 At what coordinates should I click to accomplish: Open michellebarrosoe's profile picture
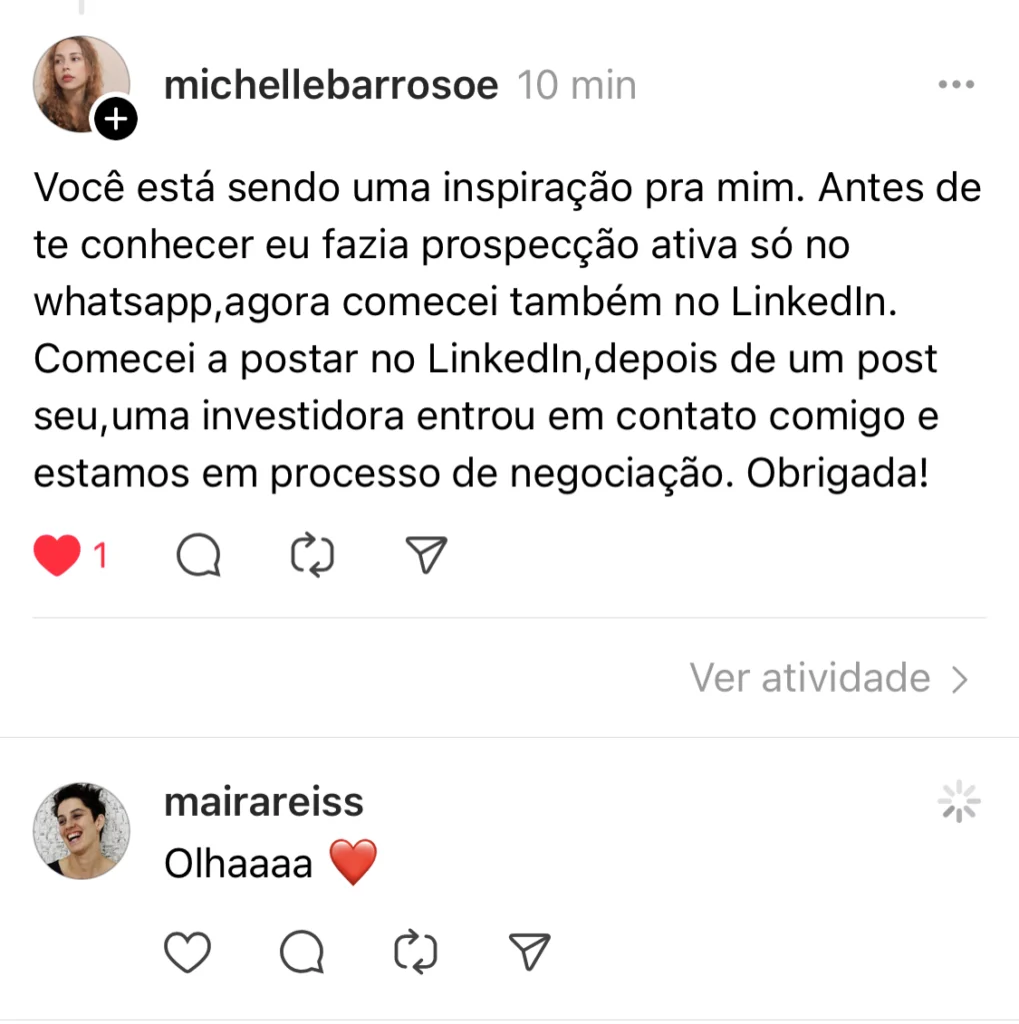81,84
